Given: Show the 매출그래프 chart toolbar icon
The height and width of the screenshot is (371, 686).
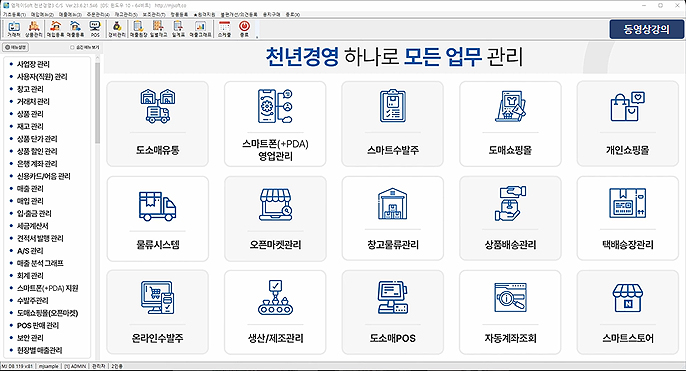Looking at the screenshot, I should click(x=200, y=29).
